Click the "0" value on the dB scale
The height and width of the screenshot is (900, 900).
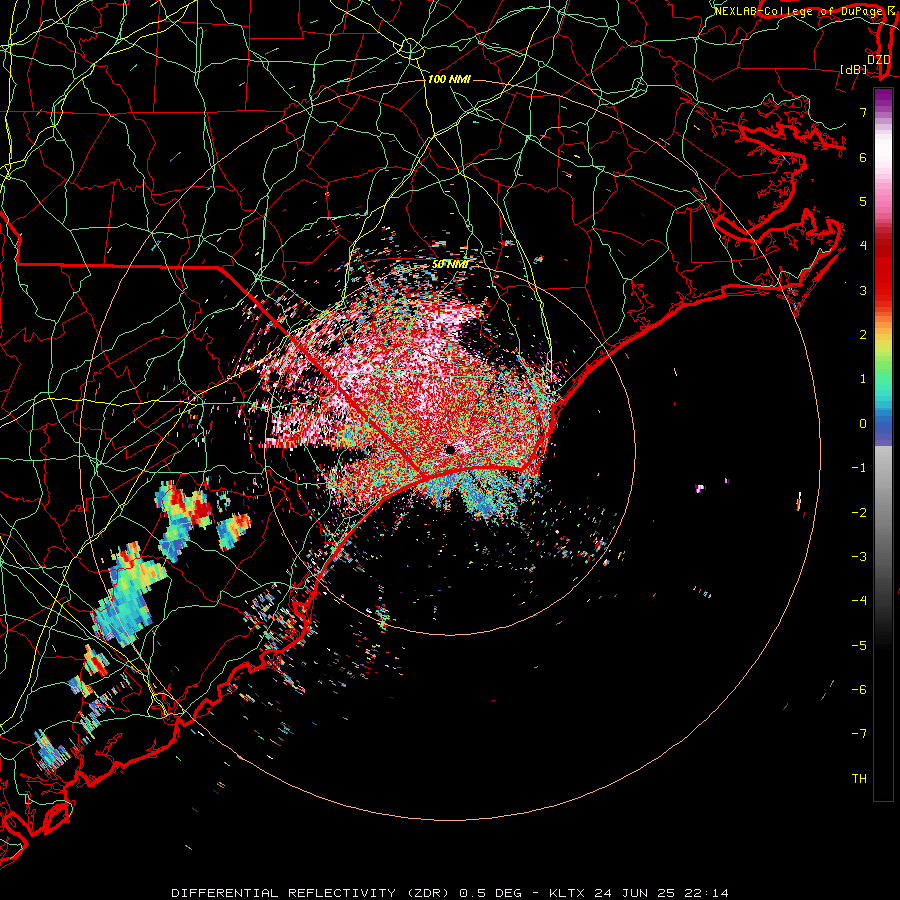(x=863, y=424)
